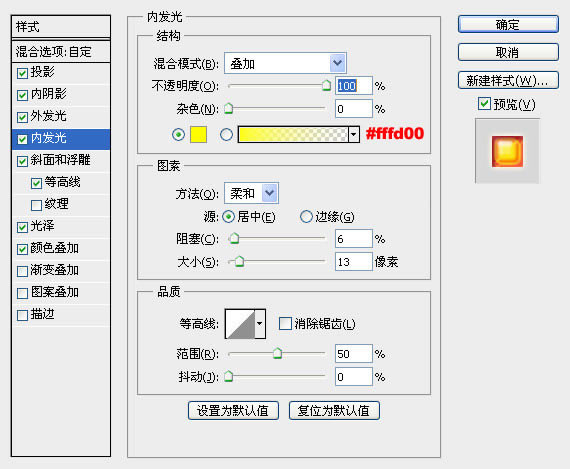Image resolution: width=570 pixels, height=469 pixels.
Task: Click the yellow-to-transparent gradient bar
Action: [x=293, y=135]
